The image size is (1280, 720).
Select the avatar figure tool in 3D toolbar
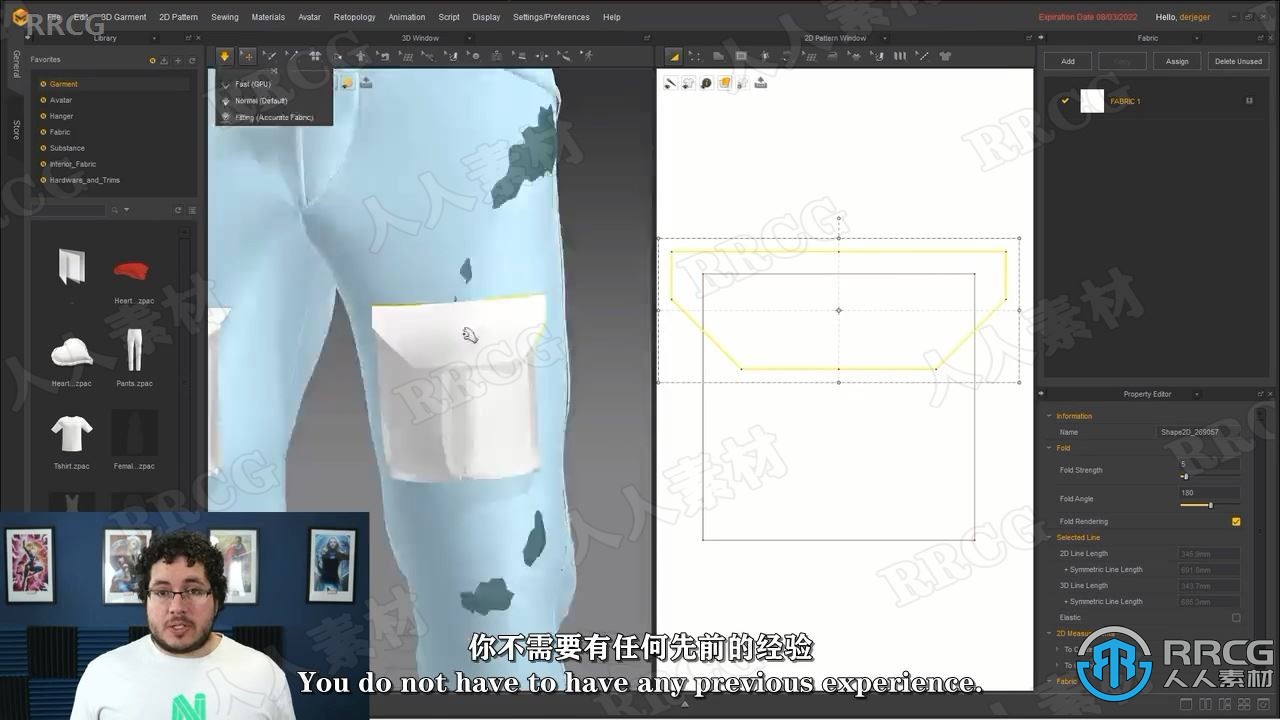coord(361,56)
